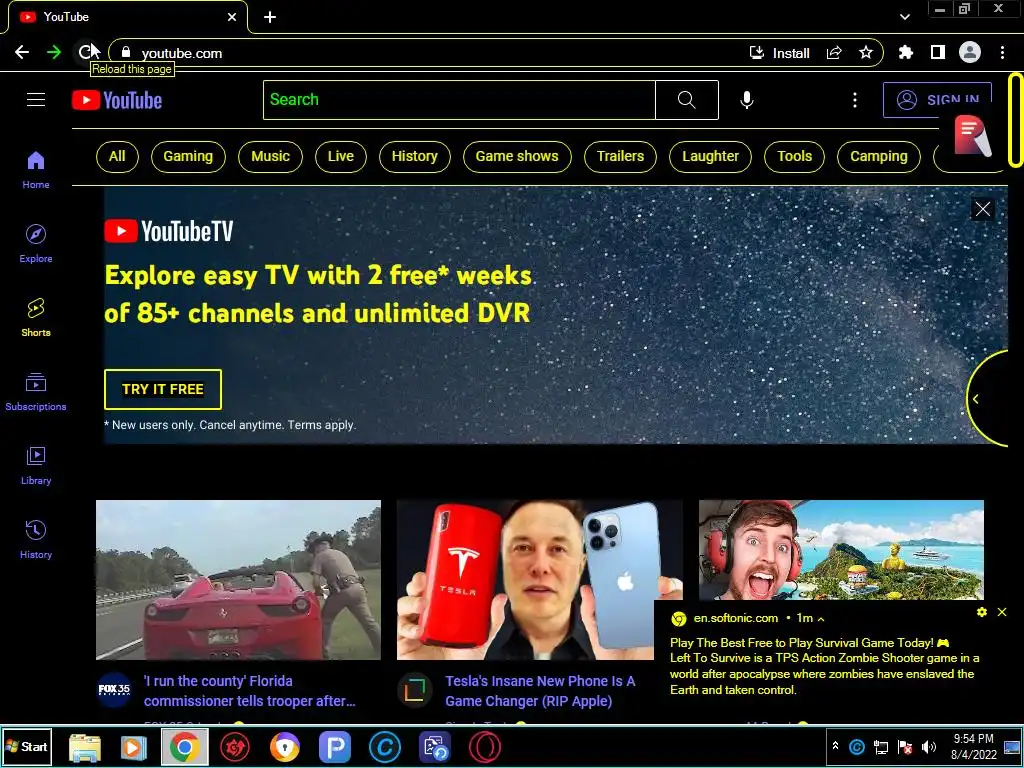
Task: Select the Trailers filter chip
Action: [620, 157]
